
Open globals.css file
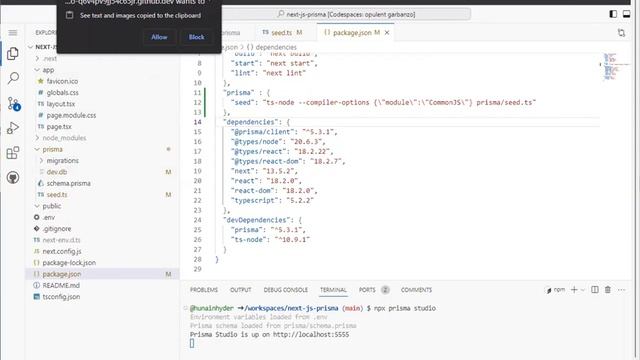[x=62, y=93]
